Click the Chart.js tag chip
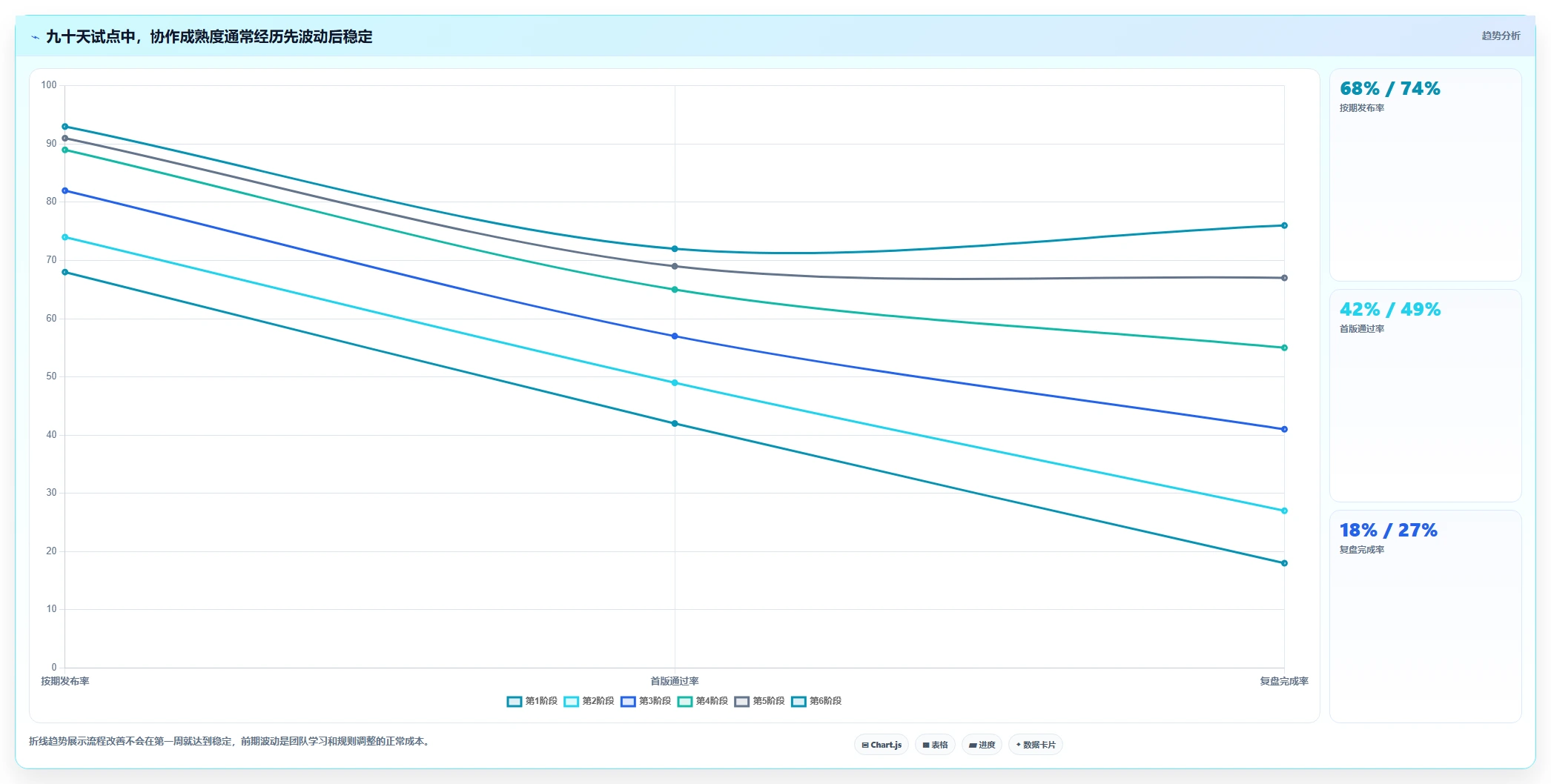The width and height of the screenshot is (1551, 784). (x=882, y=745)
